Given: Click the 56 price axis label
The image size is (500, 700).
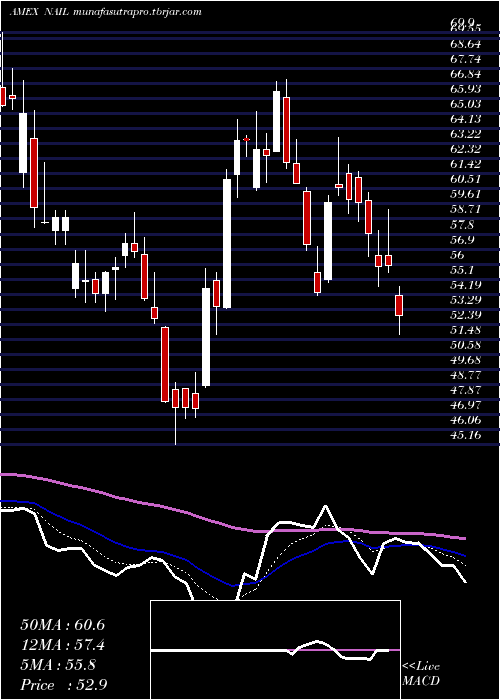Looking at the screenshot, I should [458, 254].
